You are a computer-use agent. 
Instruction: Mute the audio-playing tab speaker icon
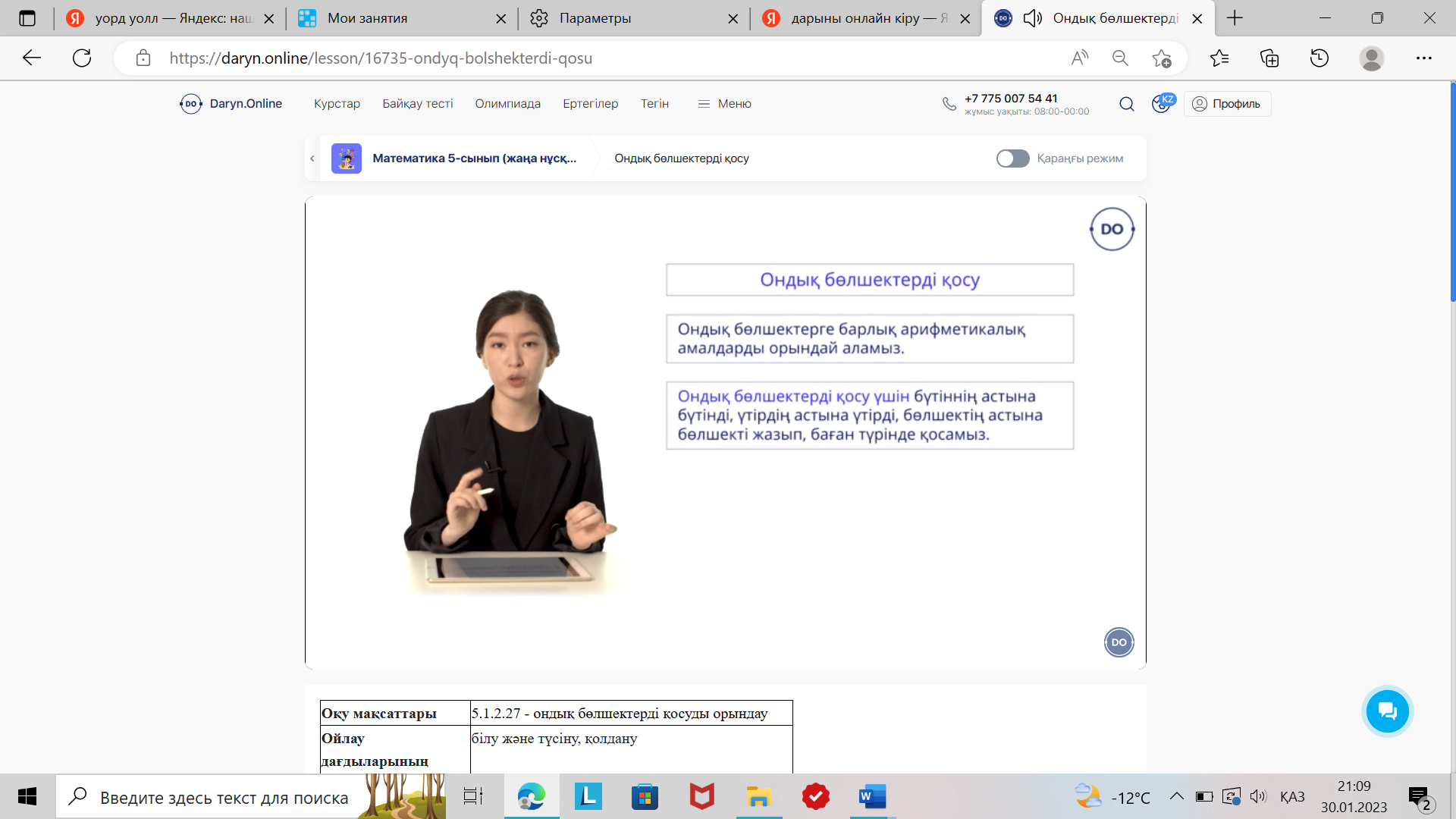click(1032, 18)
